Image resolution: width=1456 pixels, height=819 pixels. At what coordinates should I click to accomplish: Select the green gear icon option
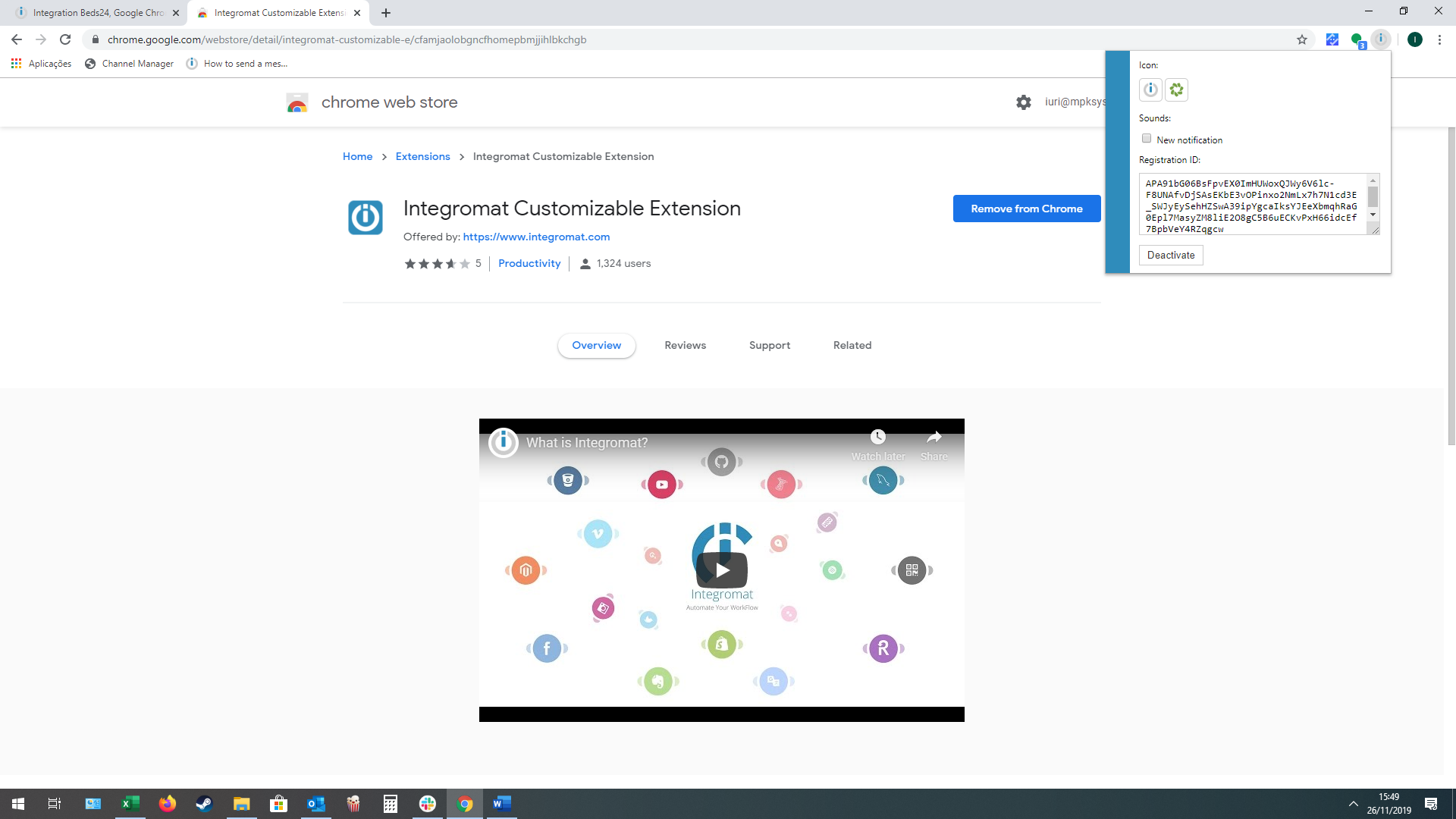point(1176,89)
